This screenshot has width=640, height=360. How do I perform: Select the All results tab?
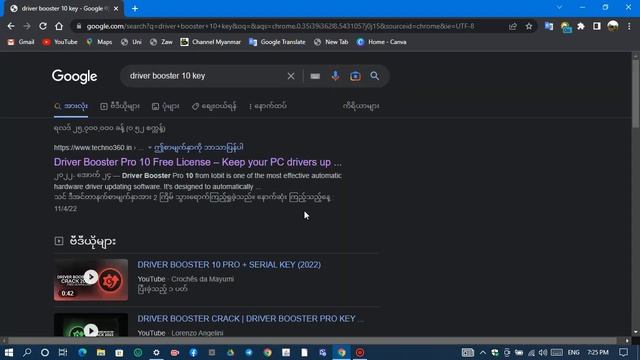71,106
